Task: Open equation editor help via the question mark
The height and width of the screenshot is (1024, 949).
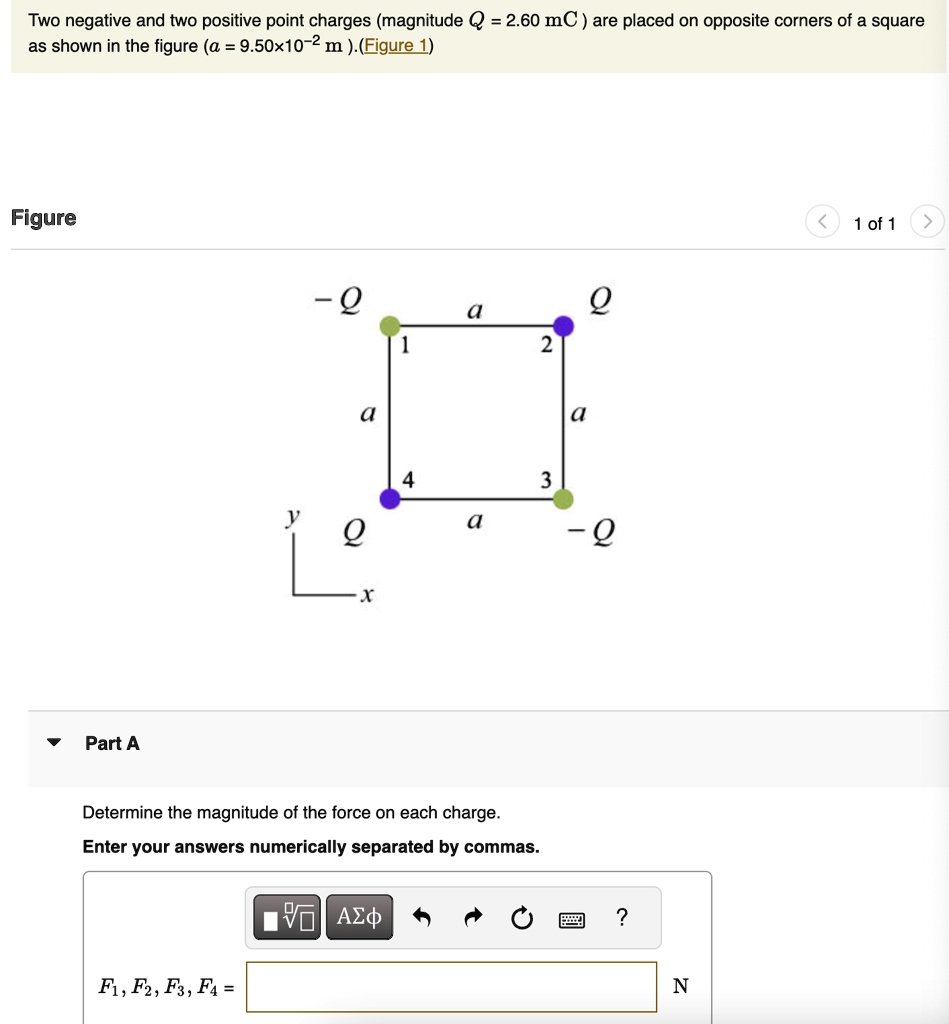Action: 622,916
